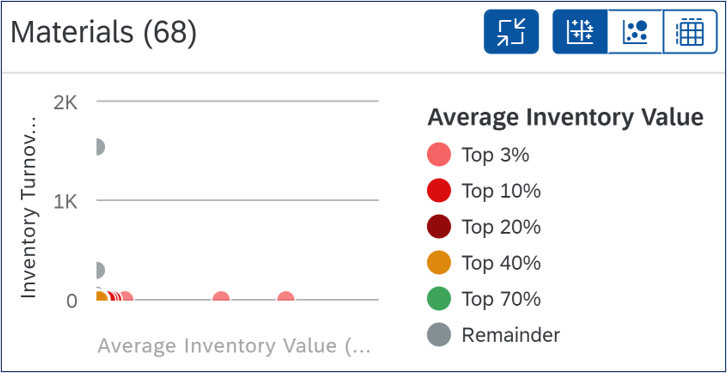Select the rightmost pink Top 3% data point

(286, 296)
